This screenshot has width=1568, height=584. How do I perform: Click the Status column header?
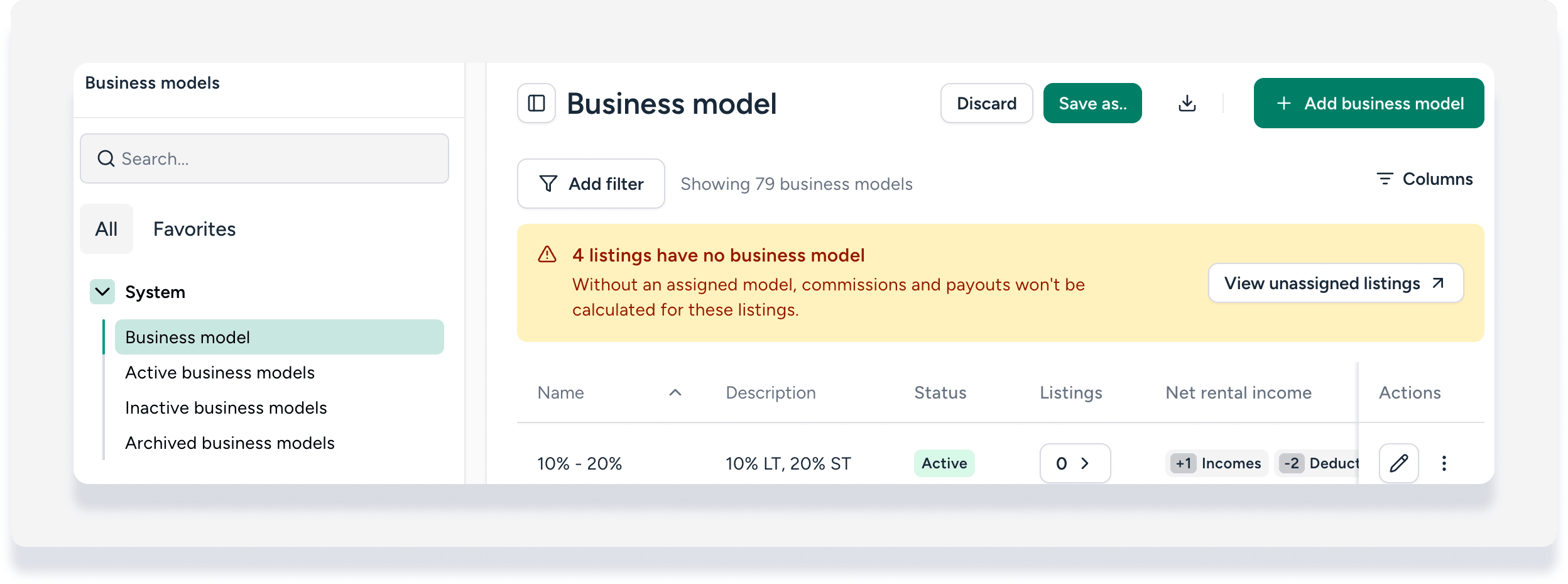(940, 393)
